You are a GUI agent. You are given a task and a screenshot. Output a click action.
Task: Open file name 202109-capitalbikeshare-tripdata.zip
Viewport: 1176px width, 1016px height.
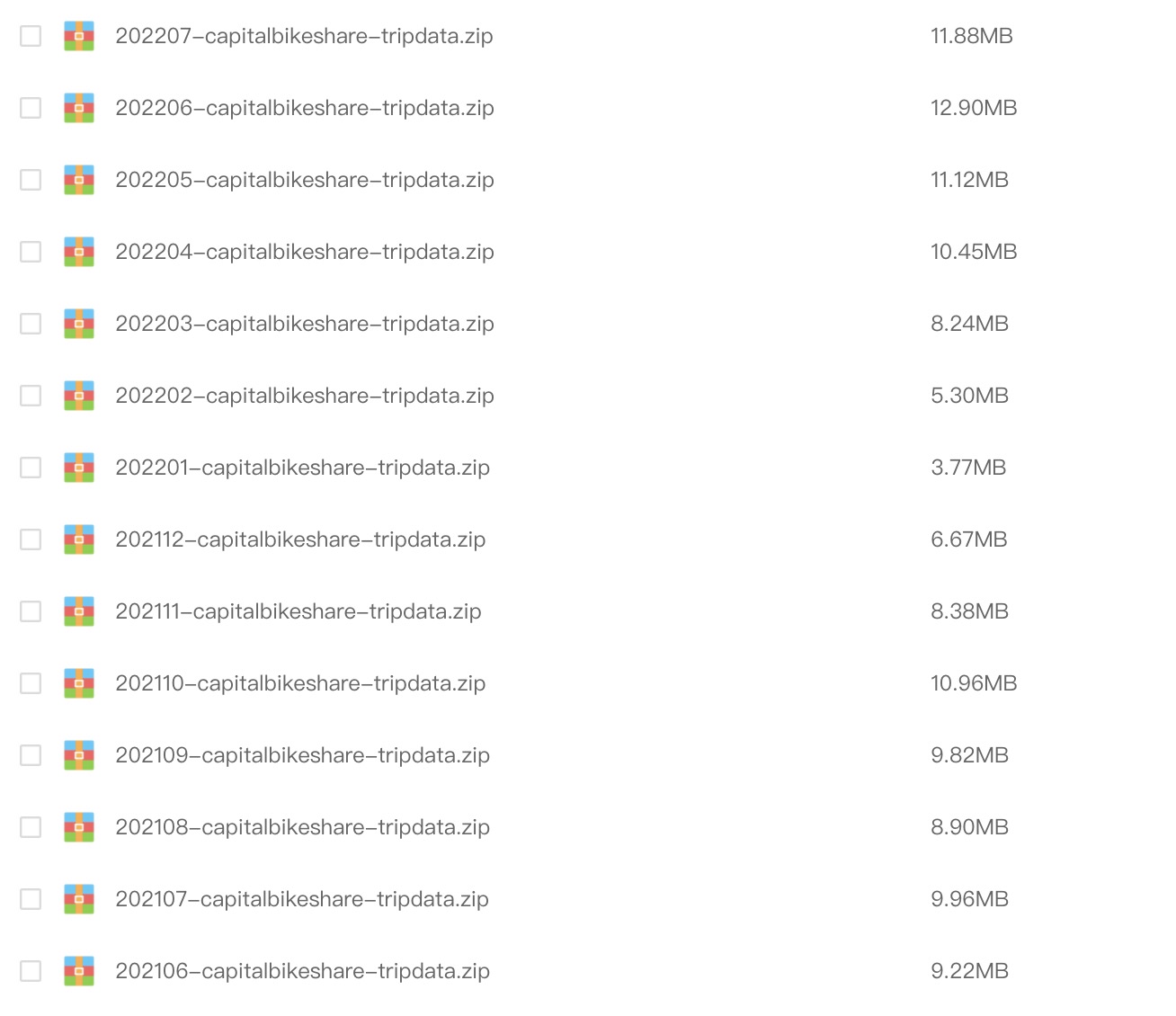pos(302,755)
